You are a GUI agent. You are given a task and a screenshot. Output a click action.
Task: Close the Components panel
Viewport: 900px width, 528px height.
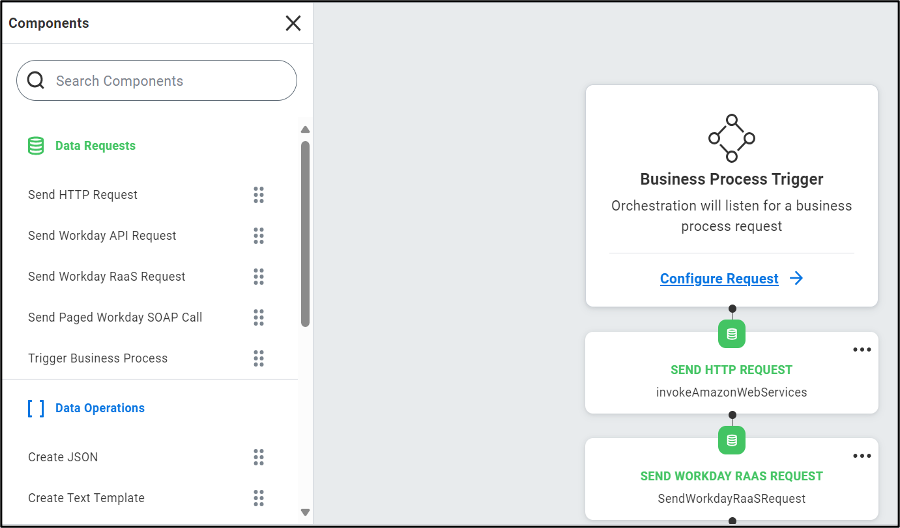point(293,23)
